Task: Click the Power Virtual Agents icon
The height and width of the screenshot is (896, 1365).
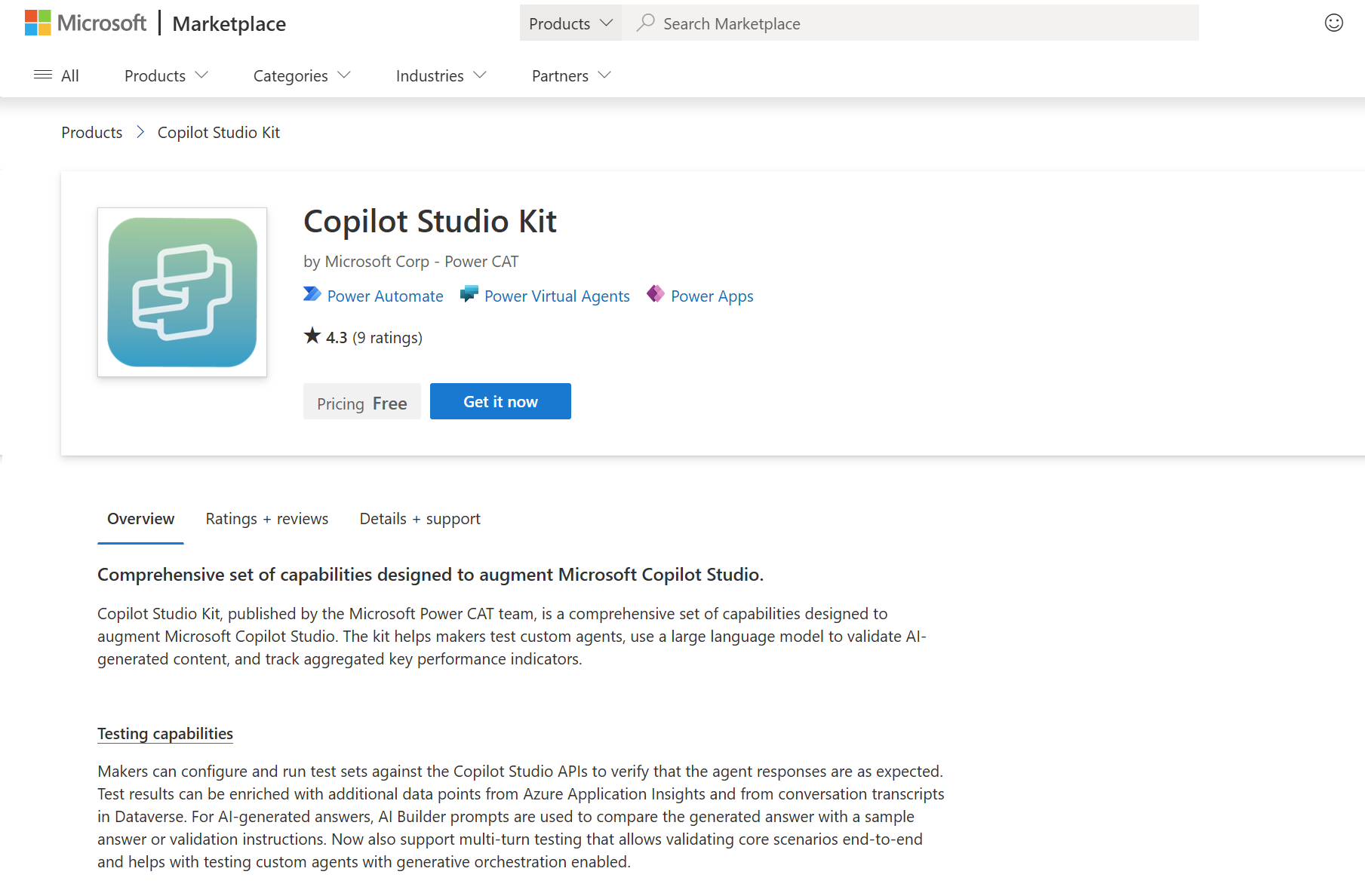Action: [x=469, y=294]
